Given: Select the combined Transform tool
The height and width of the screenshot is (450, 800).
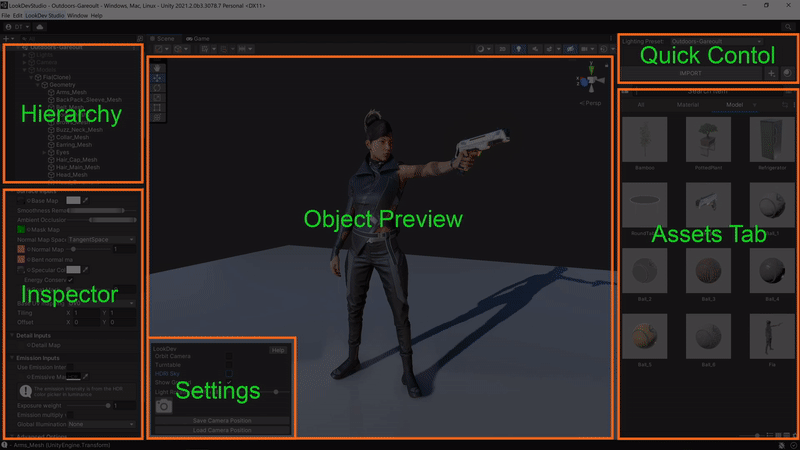Looking at the screenshot, I should click(x=157, y=117).
